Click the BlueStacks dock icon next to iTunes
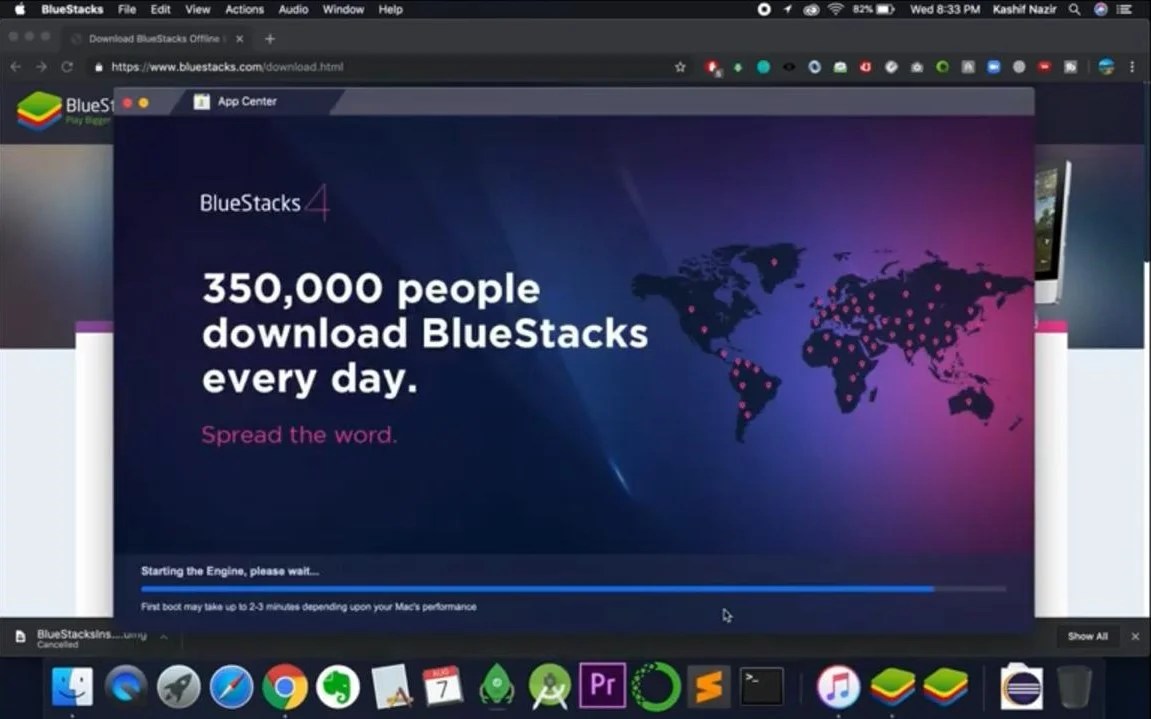 [x=892, y=686]
